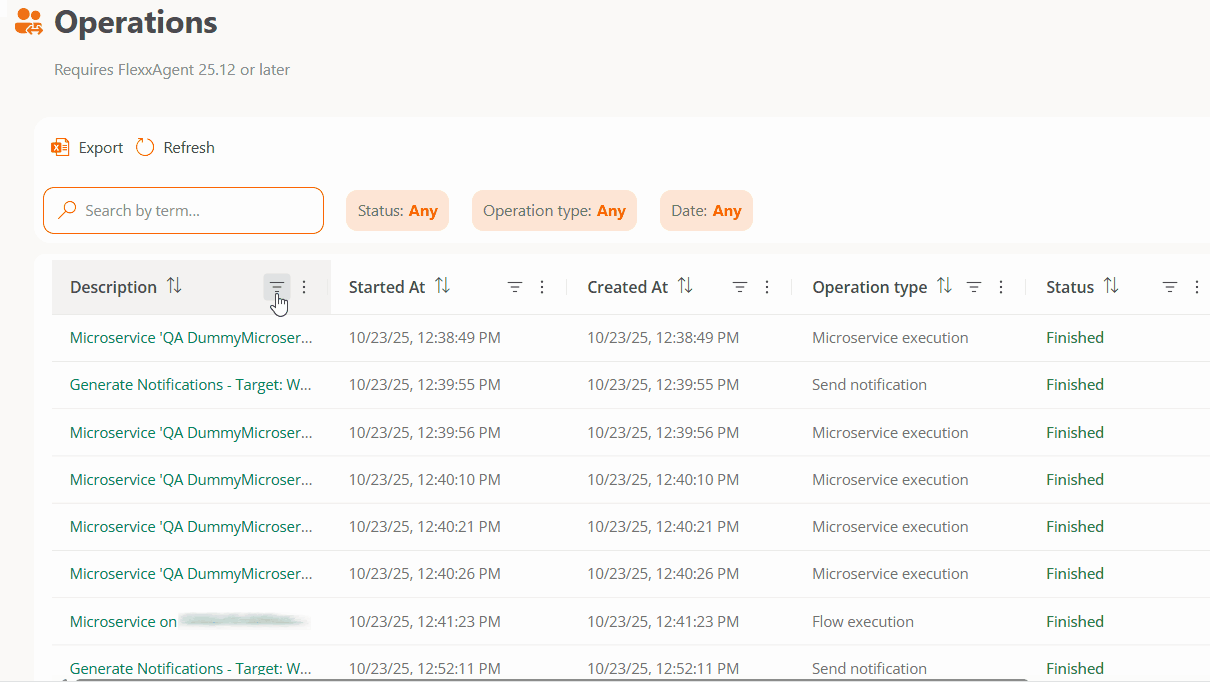The width and height of the screenshot is (1210, 682).
Task: Open the 'Microservice on' flow execution entry
Action: click(x=123, y=622)
